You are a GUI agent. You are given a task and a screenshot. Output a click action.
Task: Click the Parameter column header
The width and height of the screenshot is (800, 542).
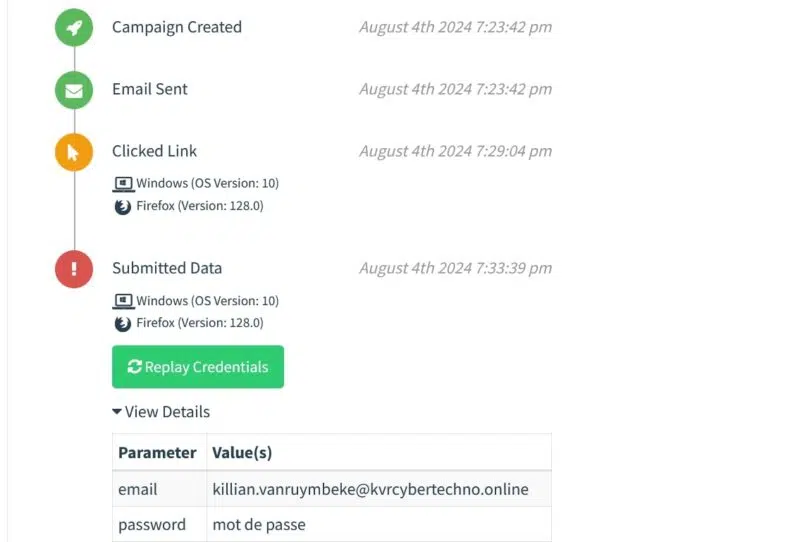click(x=157, y=453)
